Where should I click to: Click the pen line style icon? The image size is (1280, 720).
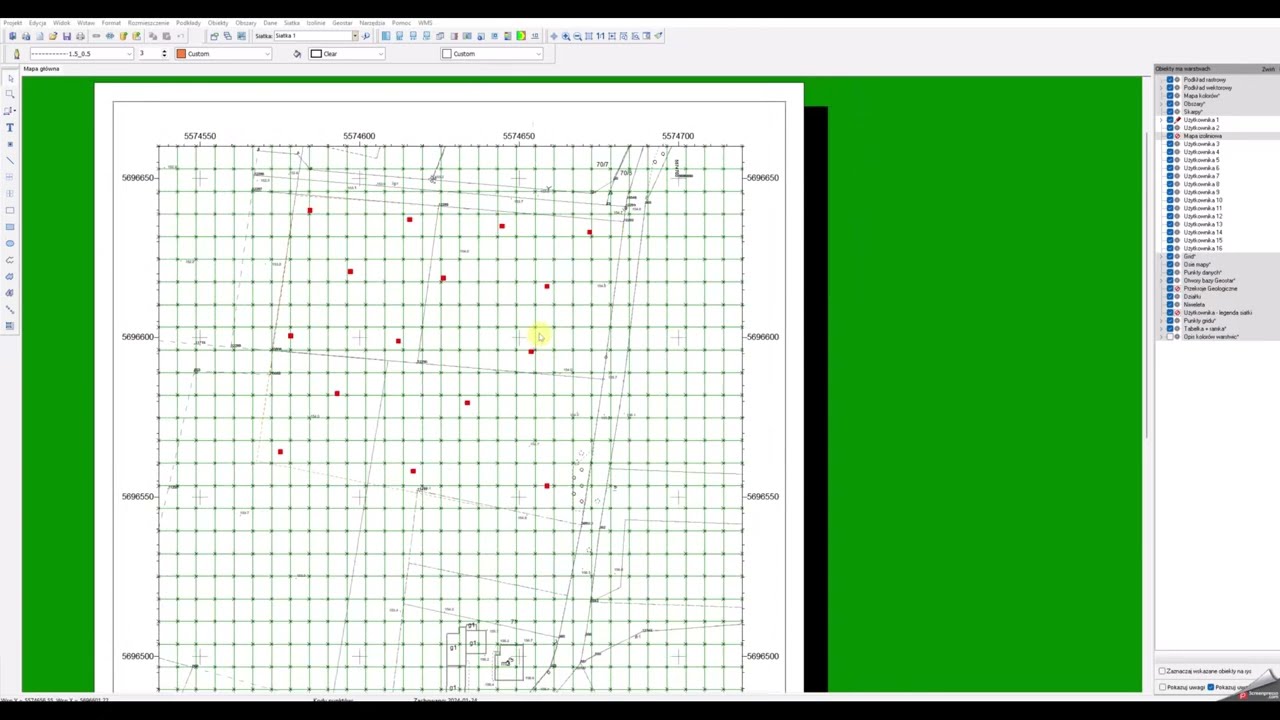pos(16,54)
